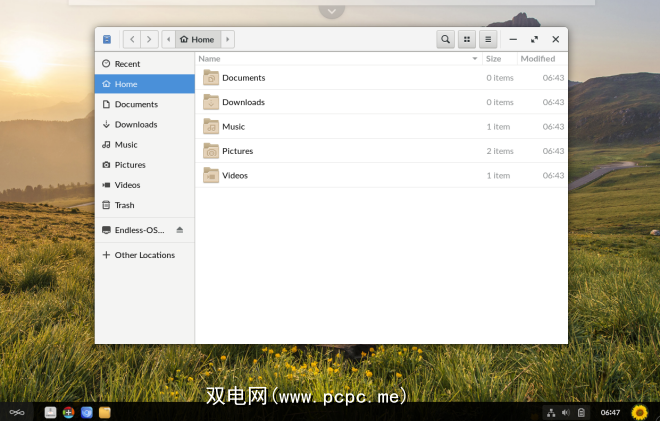Minimize the Files window
The width and height of the screenshot is (660, 421).
pyautogui.click(x=513, y=40)
